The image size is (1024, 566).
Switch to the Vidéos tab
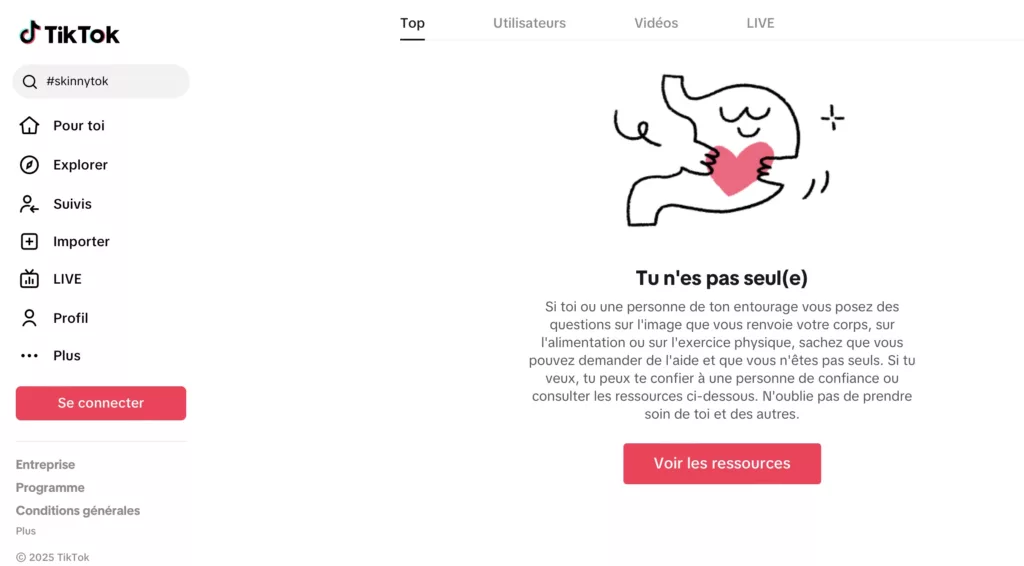click(x=656, y=23)
